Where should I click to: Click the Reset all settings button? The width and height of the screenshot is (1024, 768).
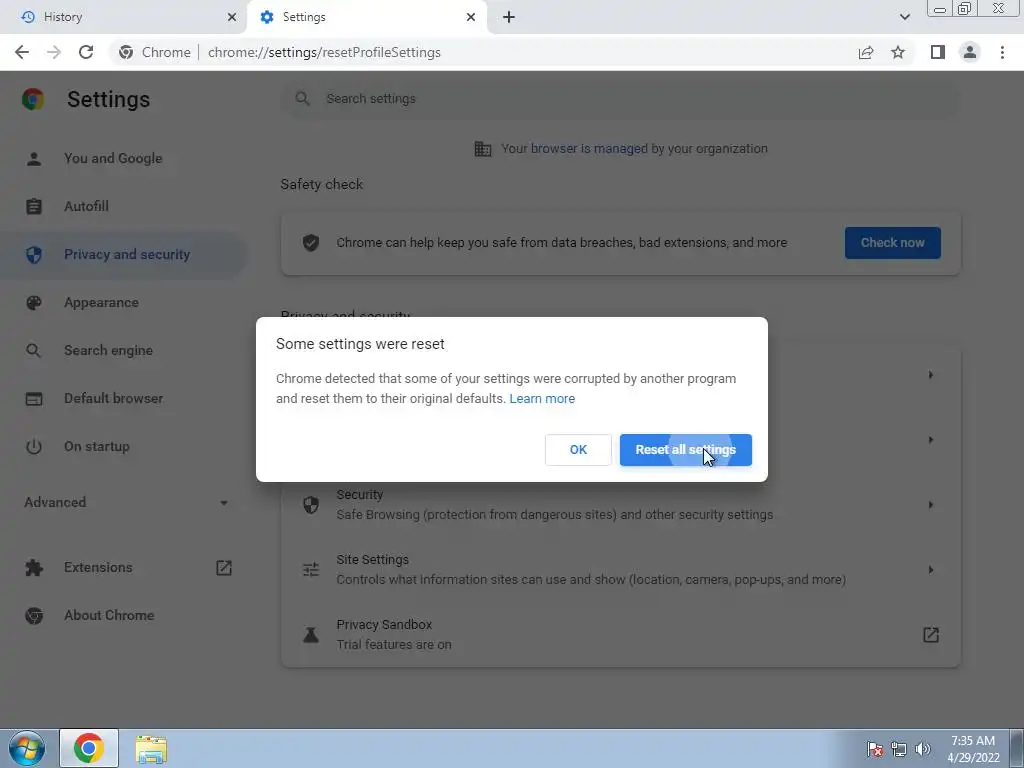click(686, 450)
